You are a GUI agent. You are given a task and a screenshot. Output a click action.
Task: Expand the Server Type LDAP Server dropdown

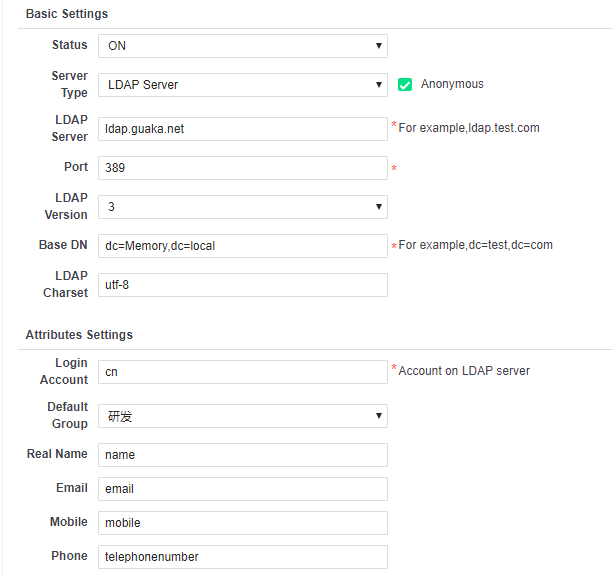tap(243, 85)
